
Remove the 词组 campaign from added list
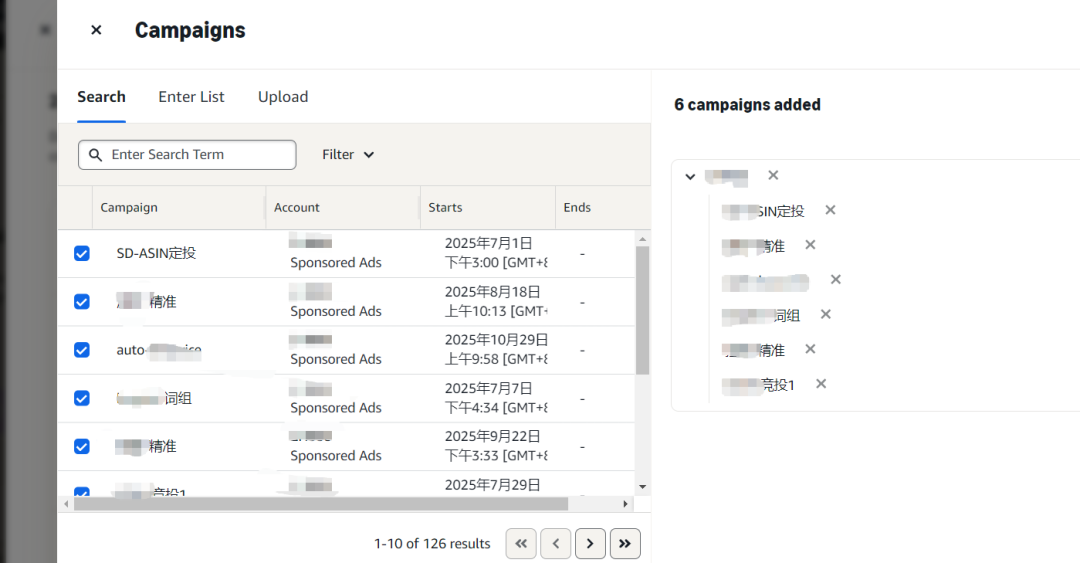pos(826,314)
